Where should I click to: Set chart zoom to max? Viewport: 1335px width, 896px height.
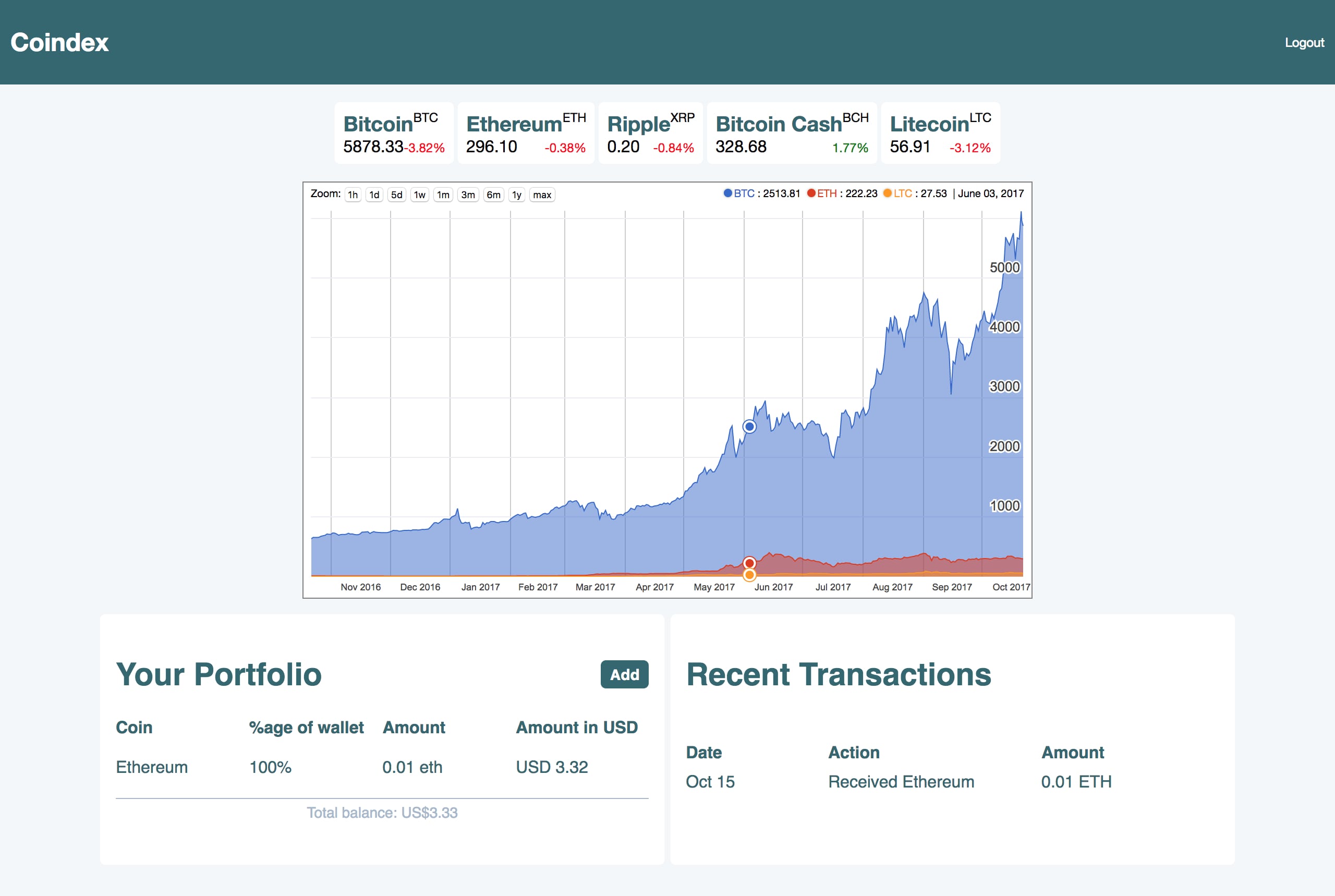point(541,195)
